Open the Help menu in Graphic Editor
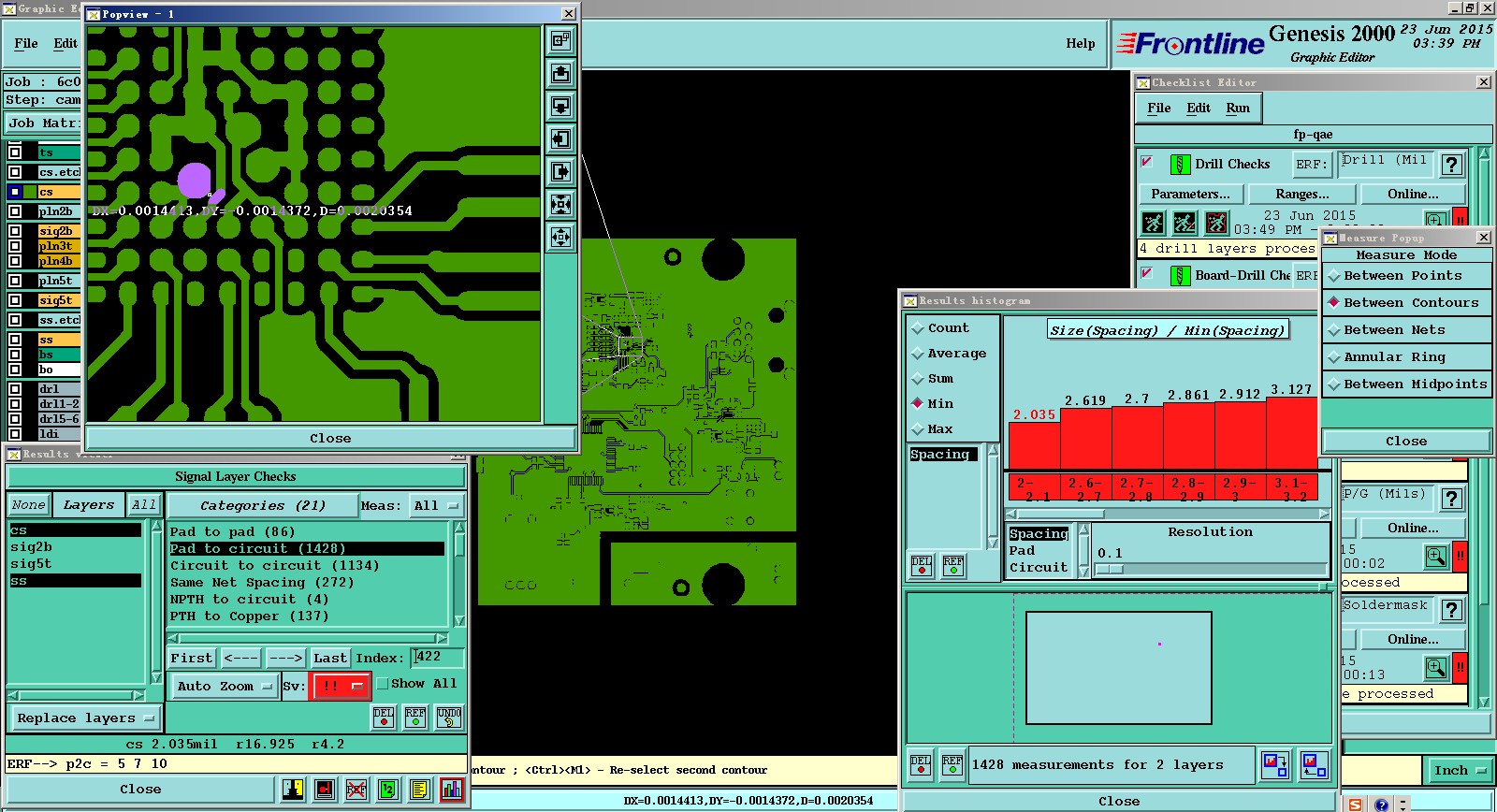 1081,44
